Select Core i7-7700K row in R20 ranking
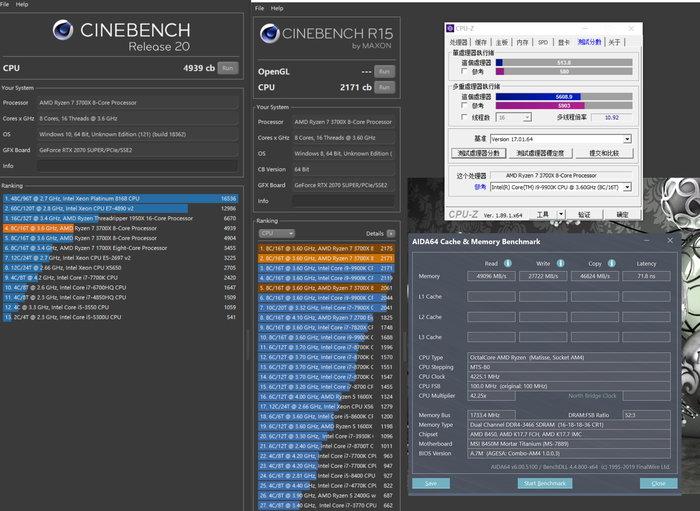 click(x=120, y=278)
